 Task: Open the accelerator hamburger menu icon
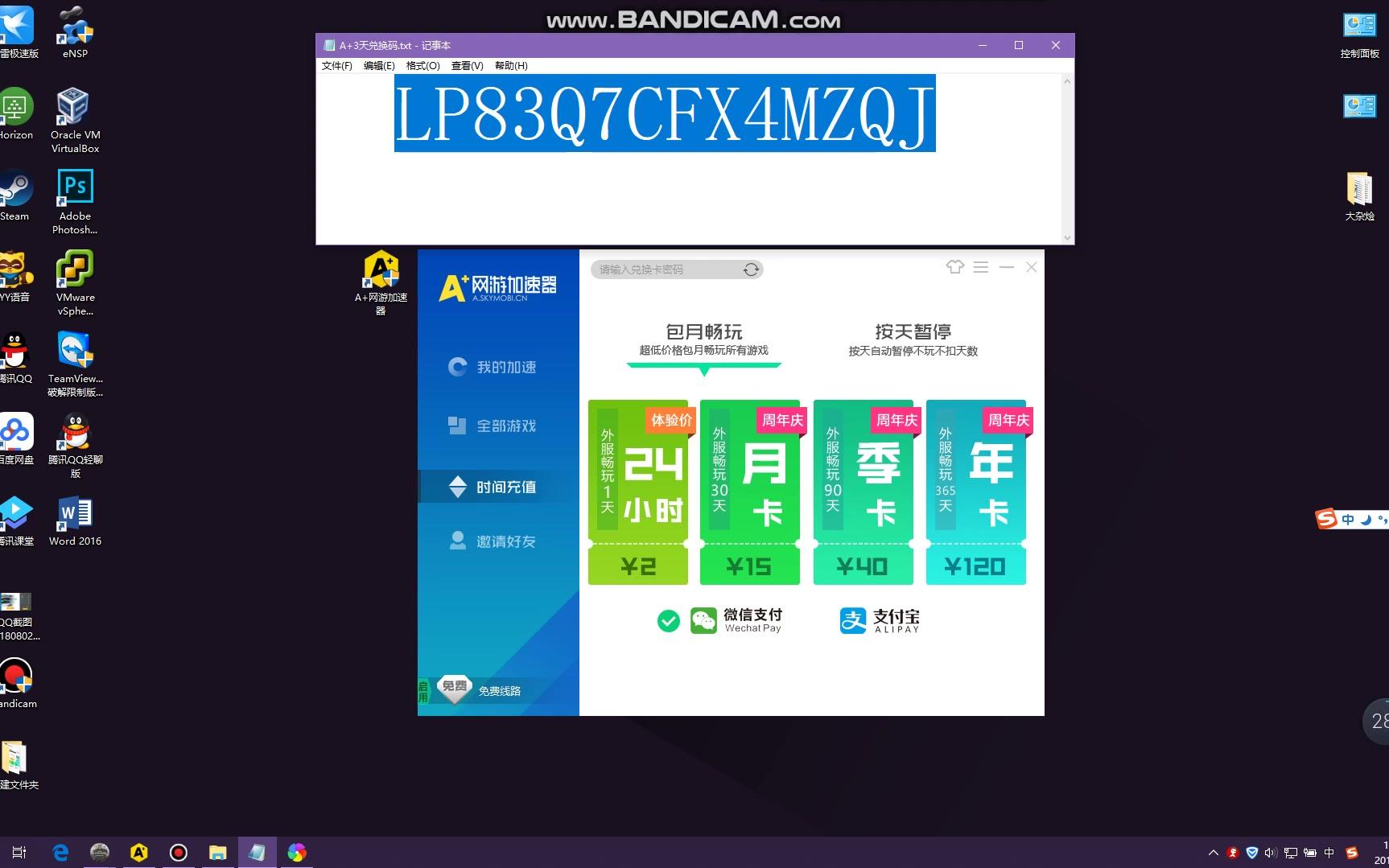point(980,267)
